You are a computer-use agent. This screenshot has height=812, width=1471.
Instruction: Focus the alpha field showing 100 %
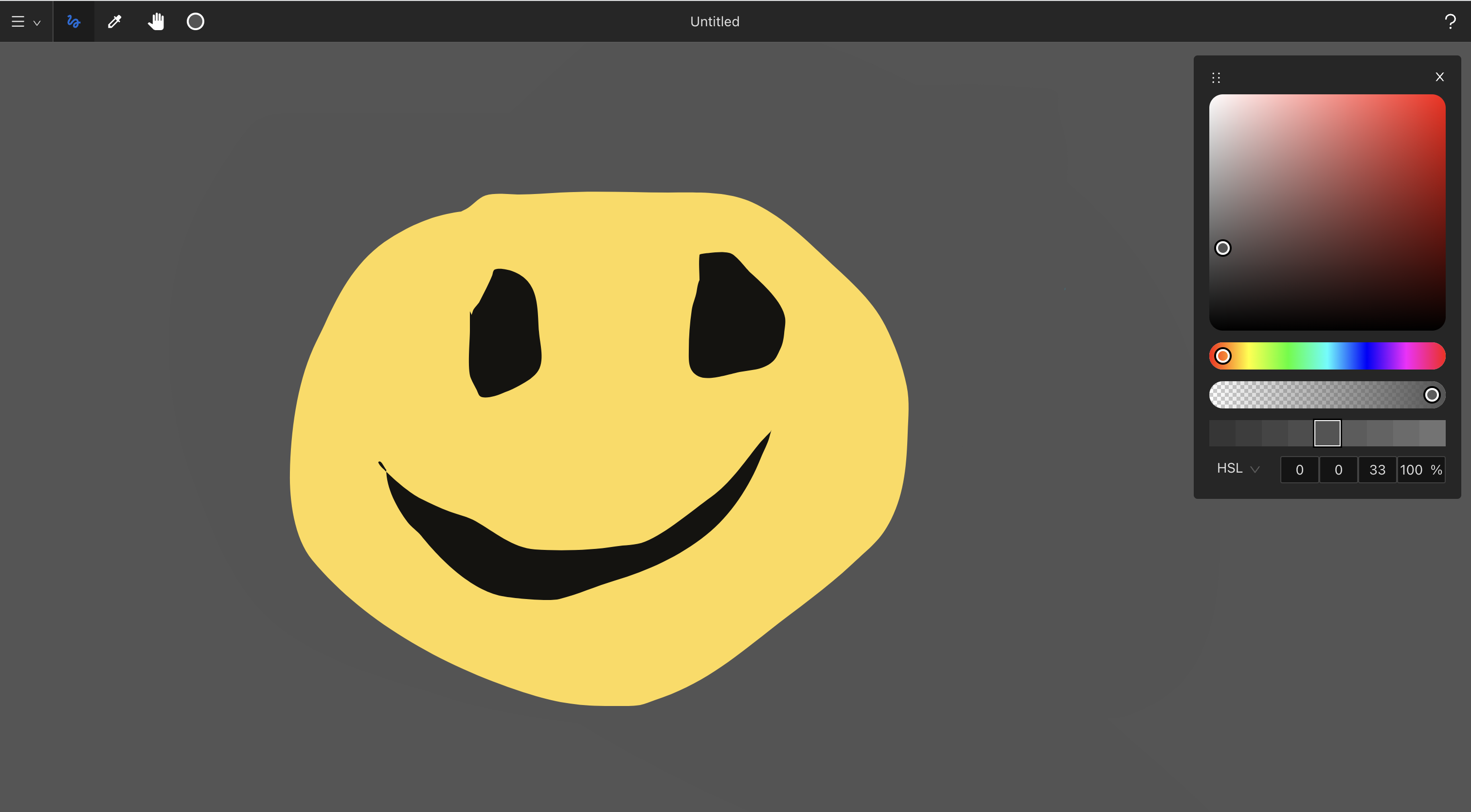tap(1421, 470)
